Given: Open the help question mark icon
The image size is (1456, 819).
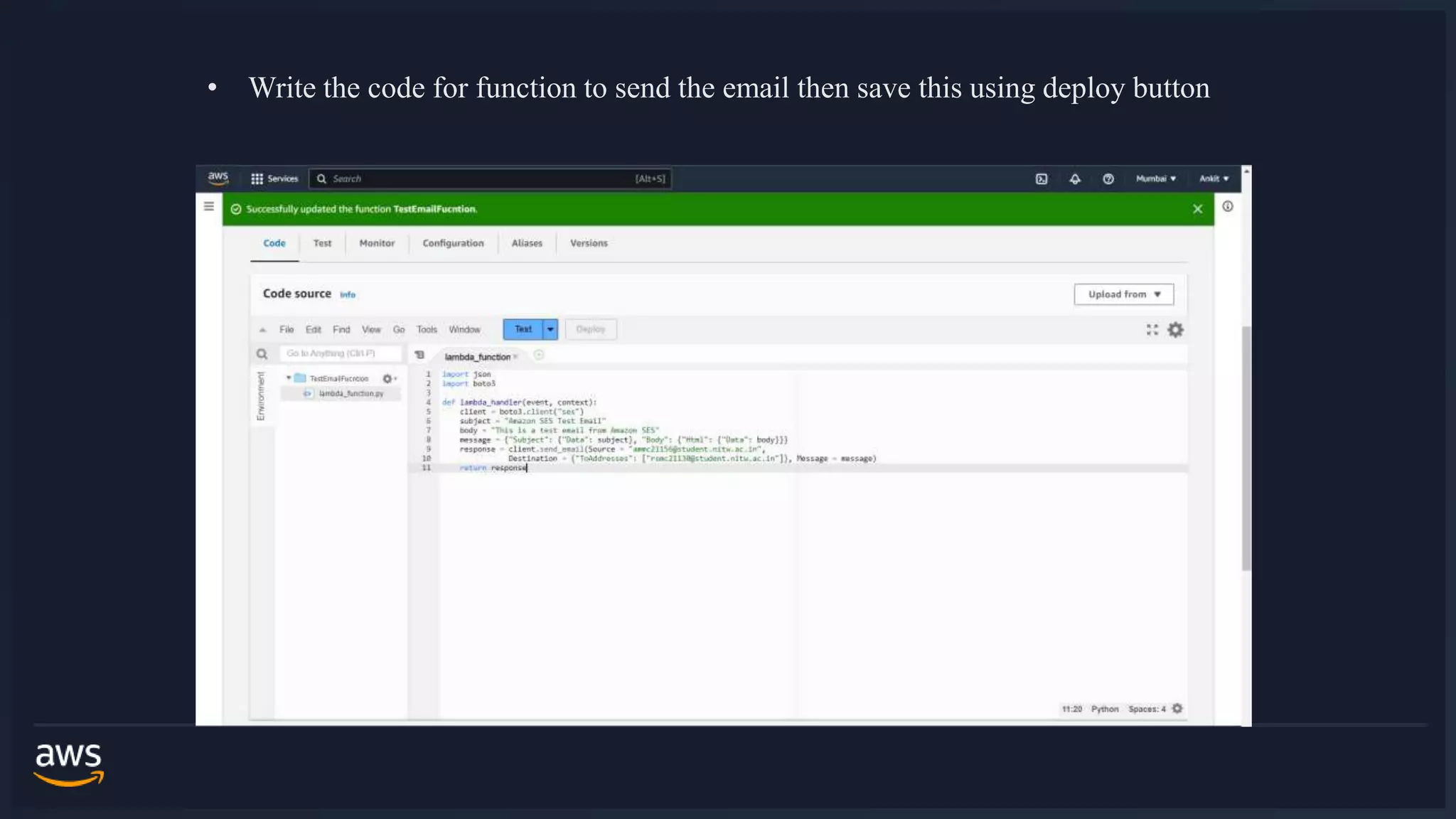Looking at the screenshot, I should click(1108, 179).
